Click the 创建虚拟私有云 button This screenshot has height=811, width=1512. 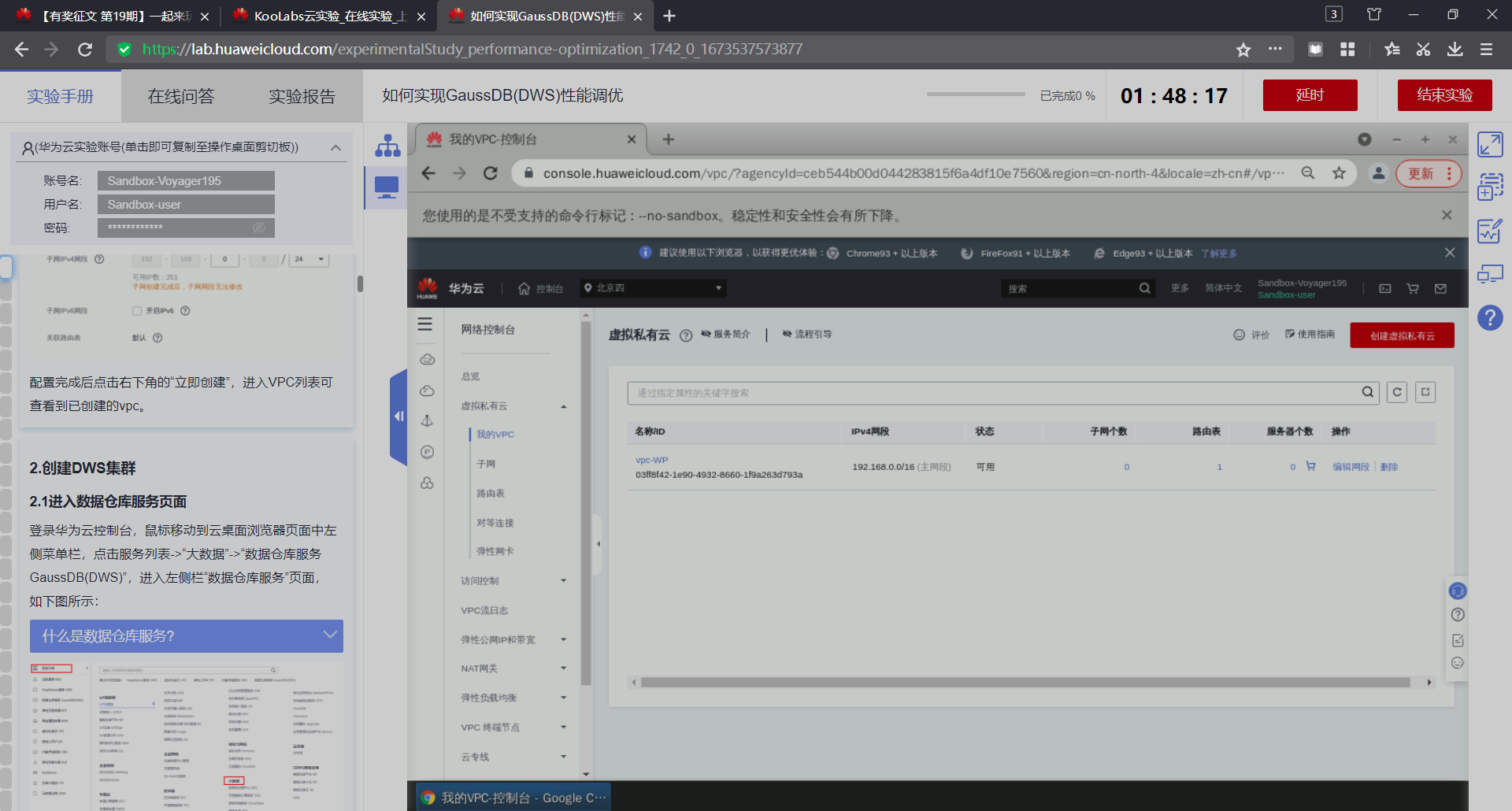[x=1402, y=335]
